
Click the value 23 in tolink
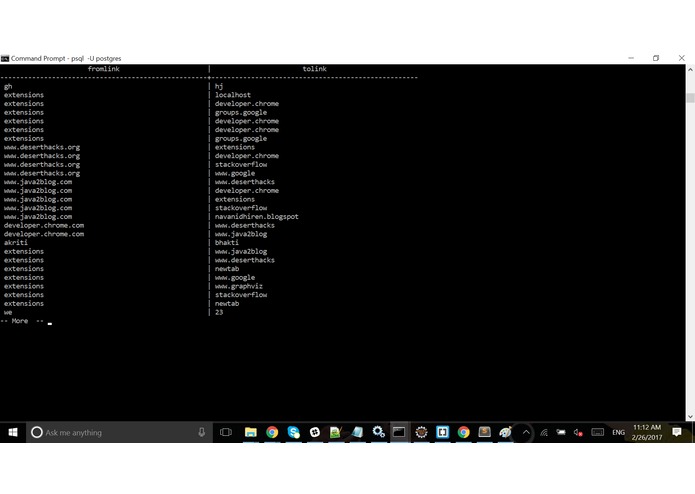coord(219,312)
